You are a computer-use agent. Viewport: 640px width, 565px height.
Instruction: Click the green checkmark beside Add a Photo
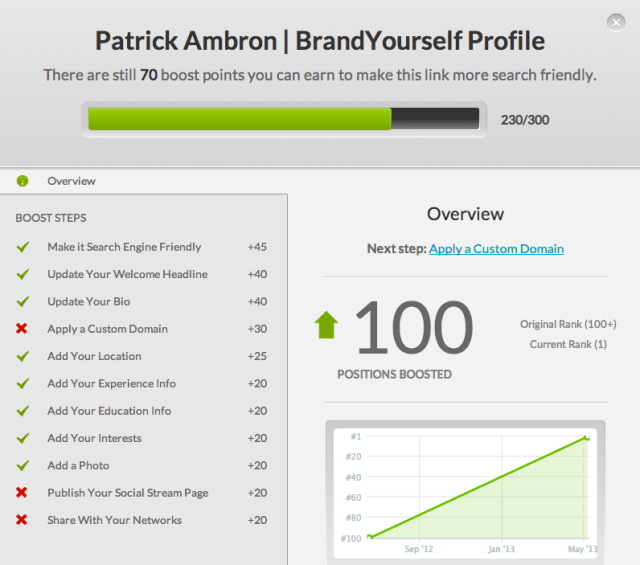[22, 466]
